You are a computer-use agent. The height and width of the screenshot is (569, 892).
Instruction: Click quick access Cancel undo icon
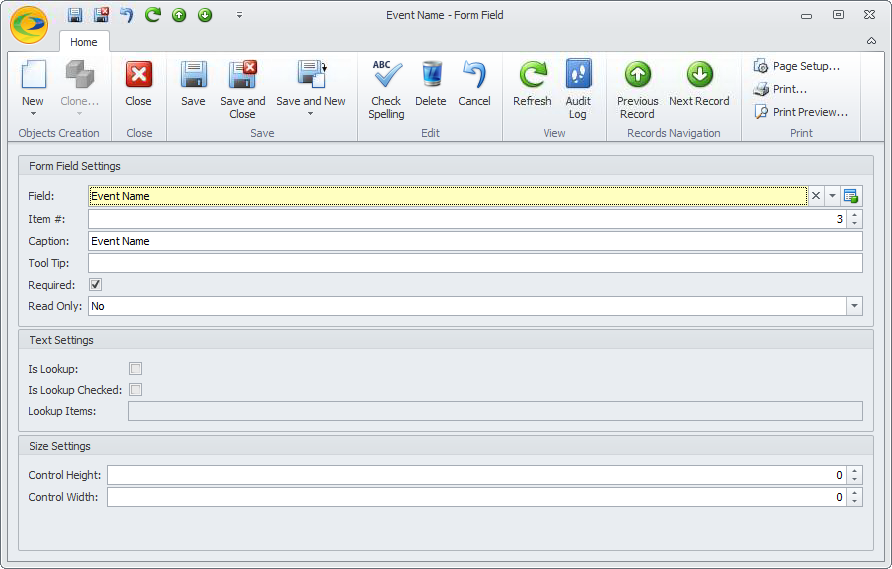click(127, 15)
